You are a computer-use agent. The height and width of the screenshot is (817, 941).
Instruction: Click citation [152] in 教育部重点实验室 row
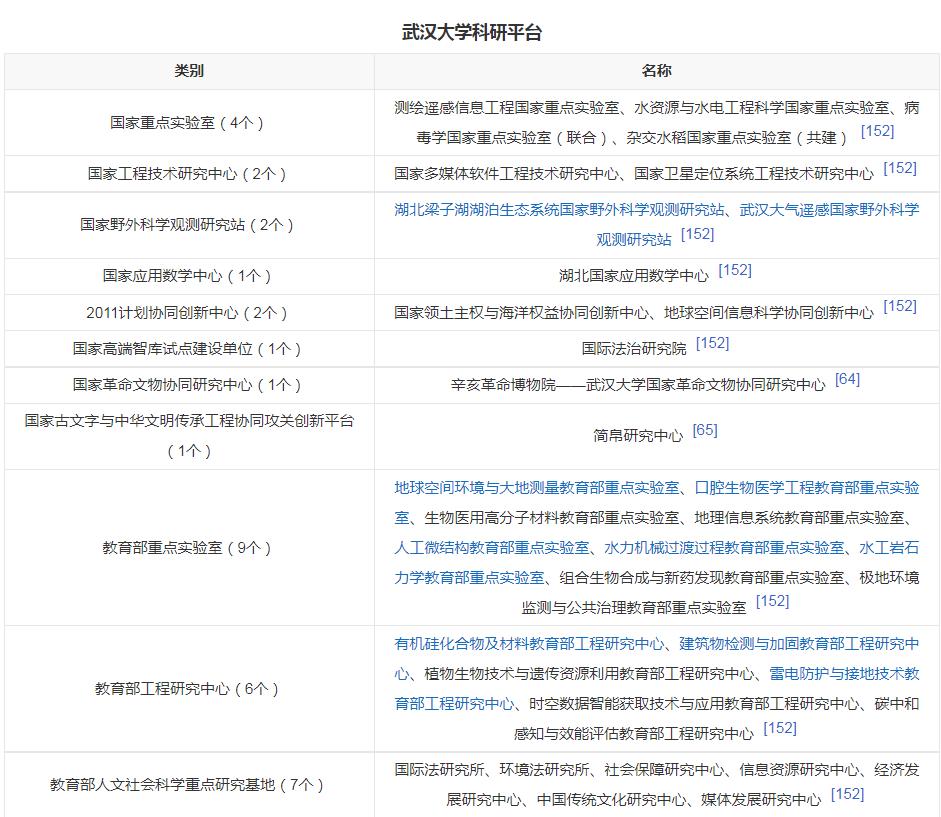pos(772,601)
